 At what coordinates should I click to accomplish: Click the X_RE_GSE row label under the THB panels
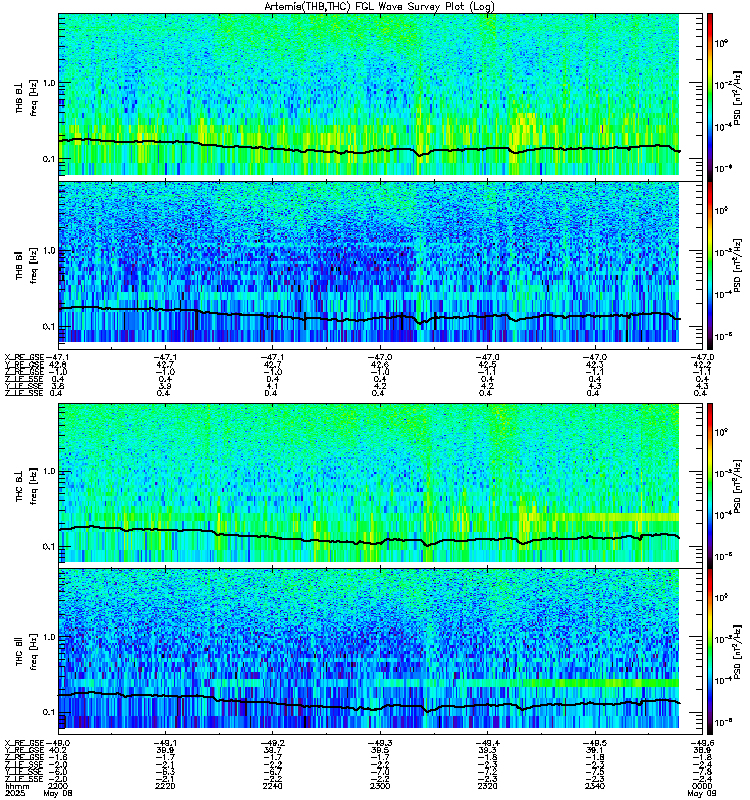pos(24,357)
